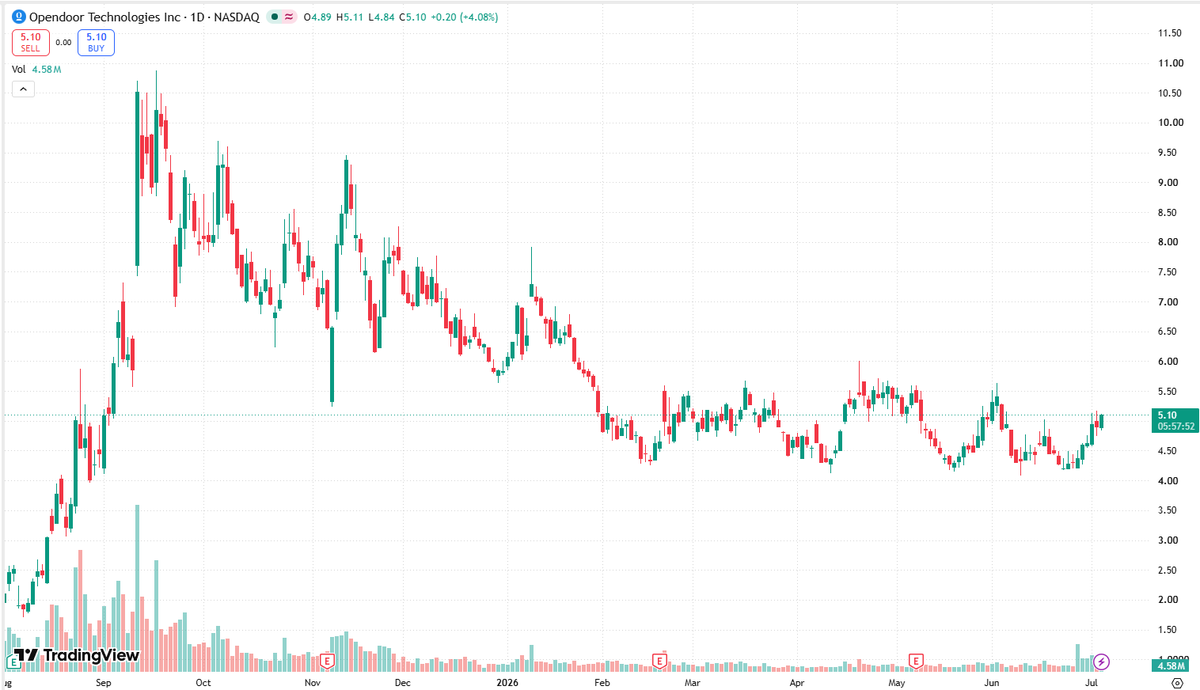
Task: Collapse the indicator legend with chevron button
Action: (x=23, y=89)
